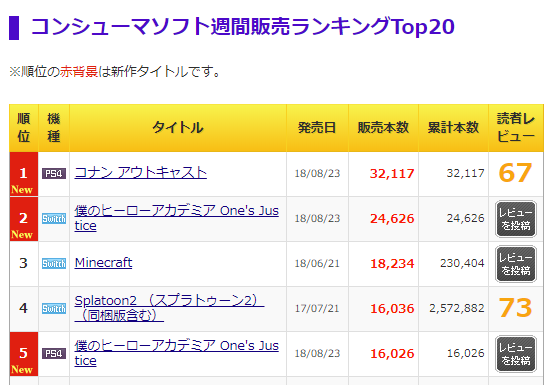552x385 pixels.
Task: Open the Splatoon2 title link
Action: [x=169, y=308]
